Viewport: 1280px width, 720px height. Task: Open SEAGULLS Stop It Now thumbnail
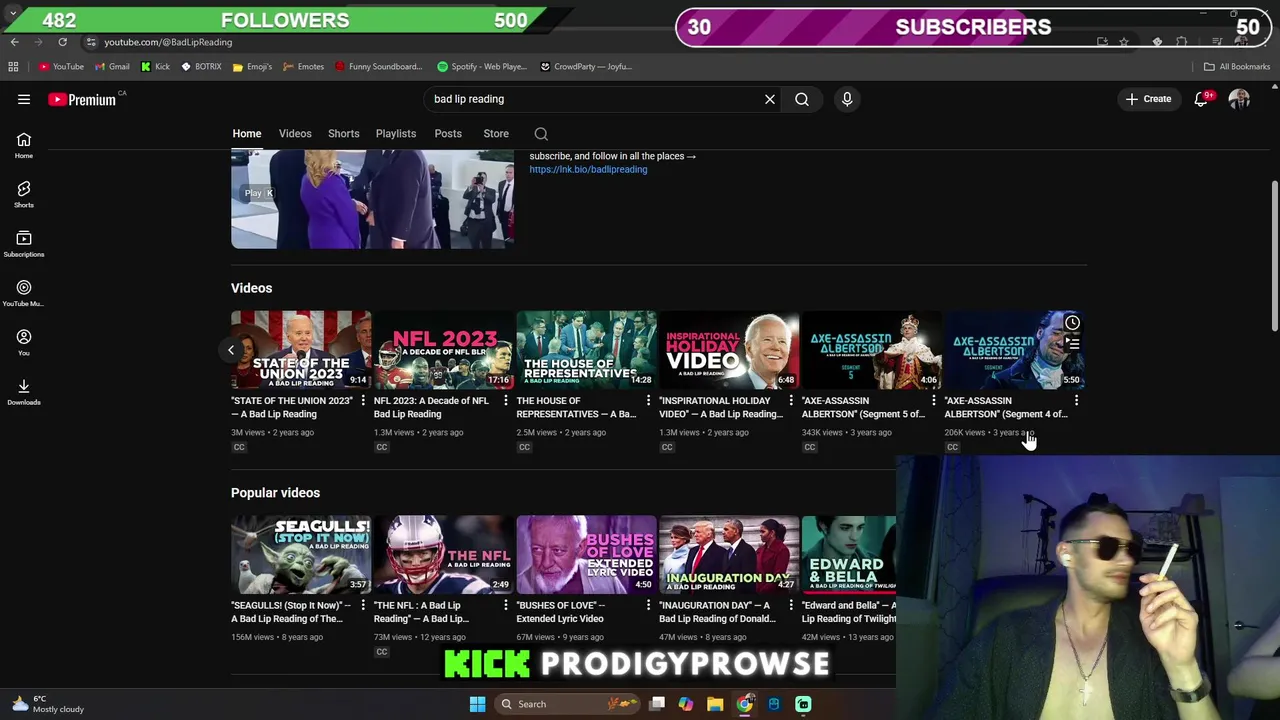301,554
